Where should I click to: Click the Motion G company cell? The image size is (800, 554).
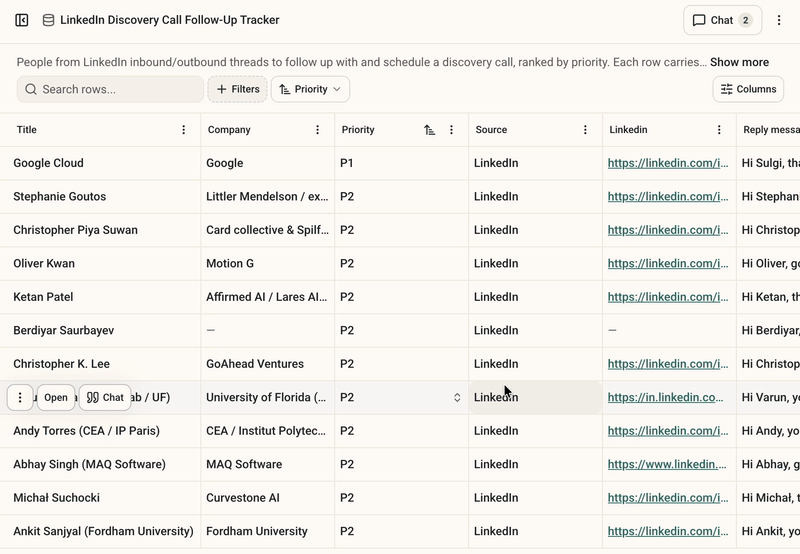coord(268,263)
